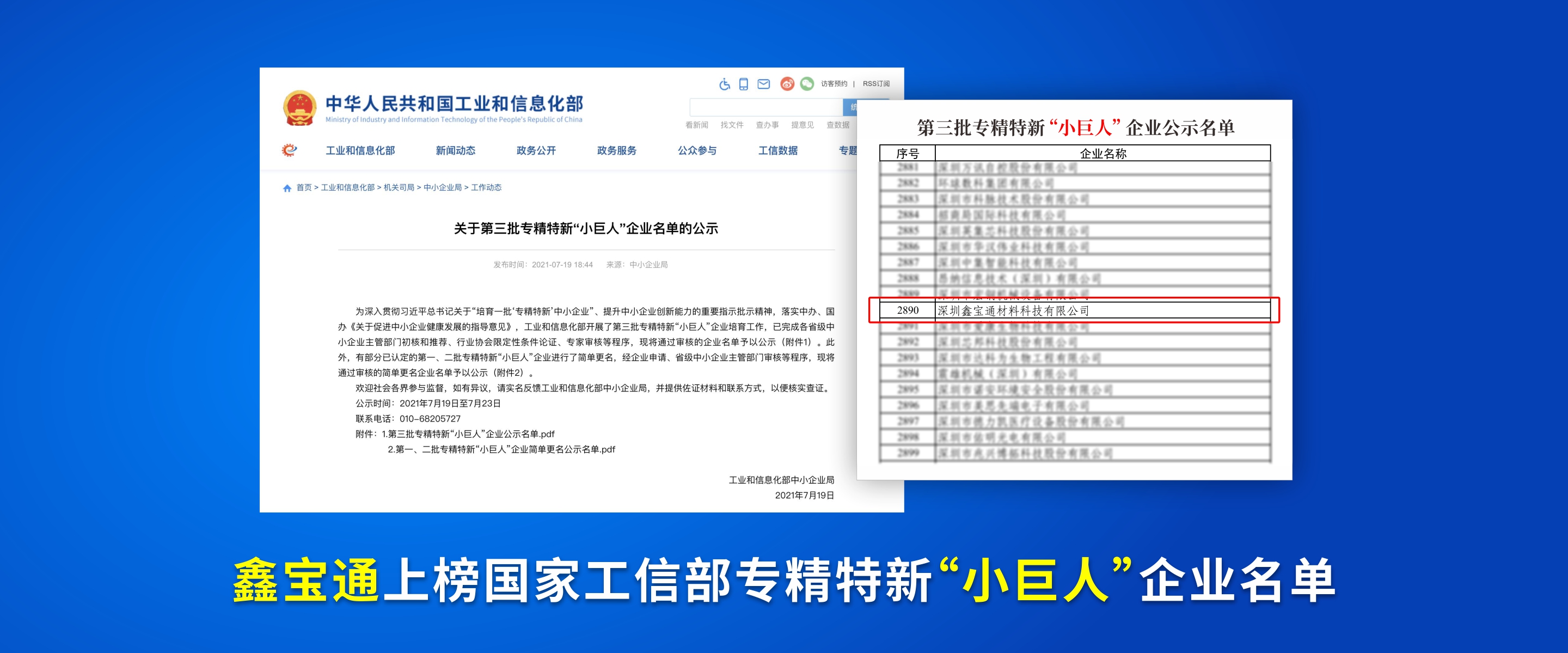The image size is (1568, 653).
Task: Focus the site search input box
Action: tap(765, 107)
